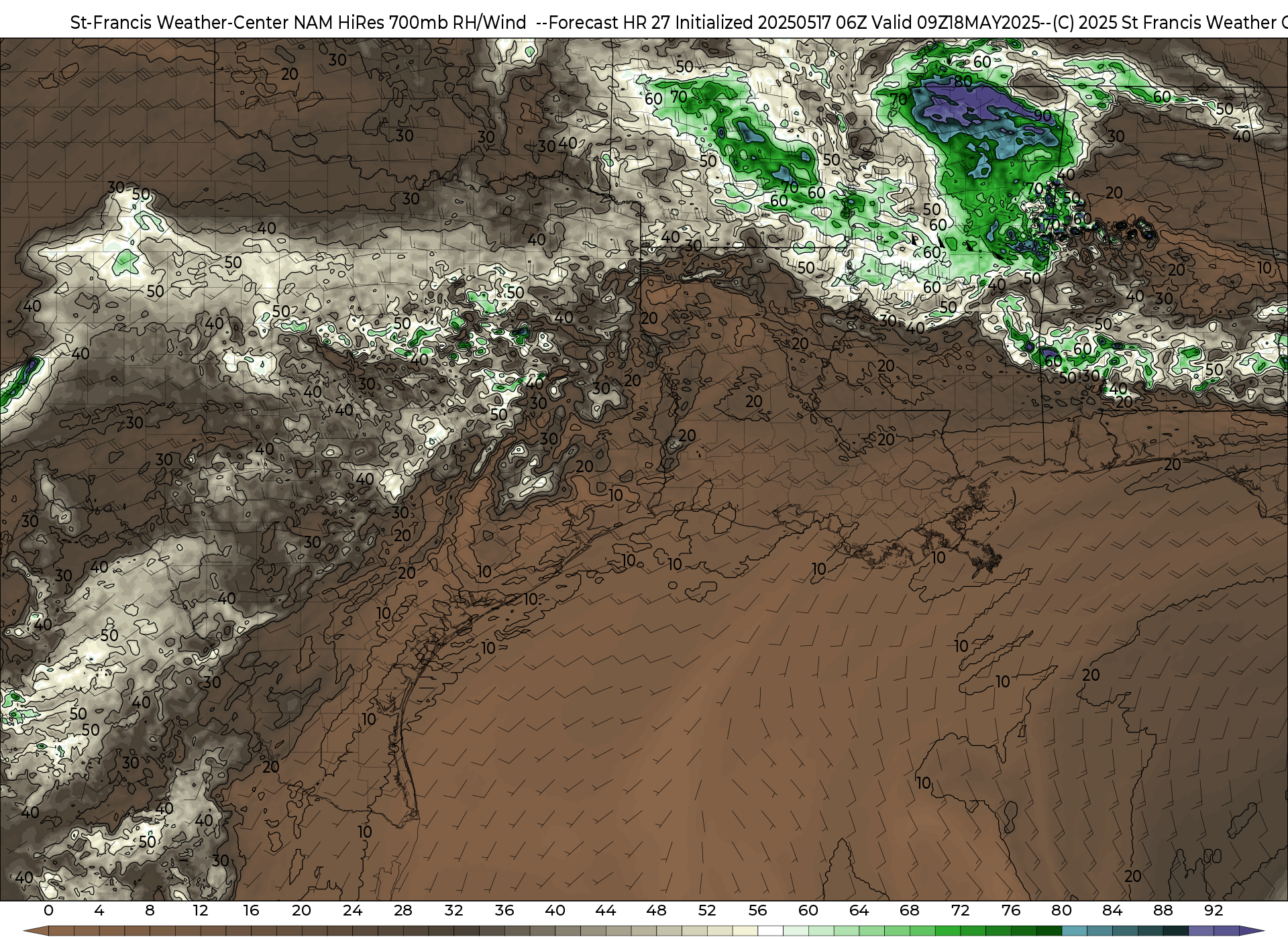
Task: Select the colorbar tick label '12'
Action: point(201,910)
